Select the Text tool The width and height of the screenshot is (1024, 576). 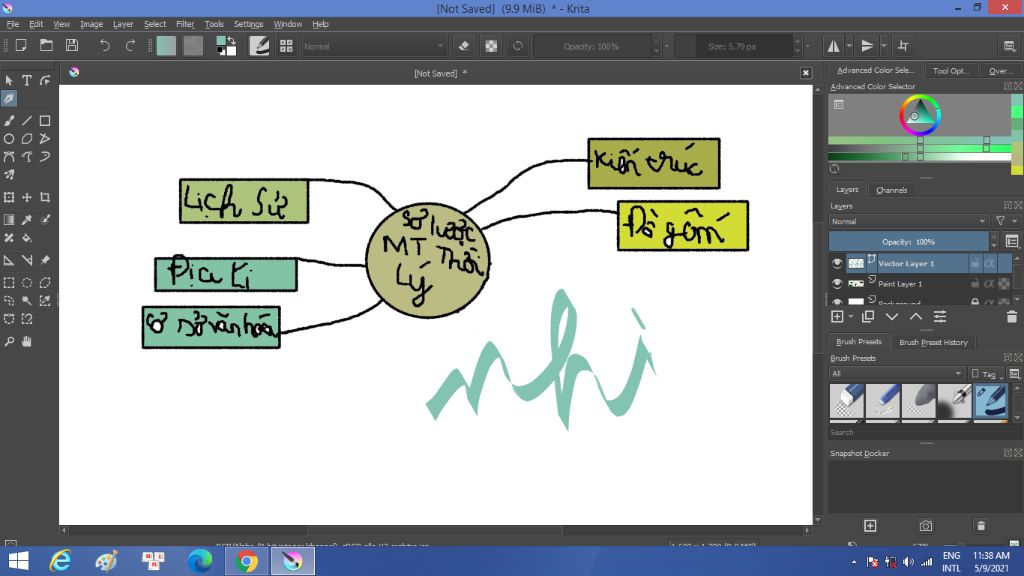(27, 80)
